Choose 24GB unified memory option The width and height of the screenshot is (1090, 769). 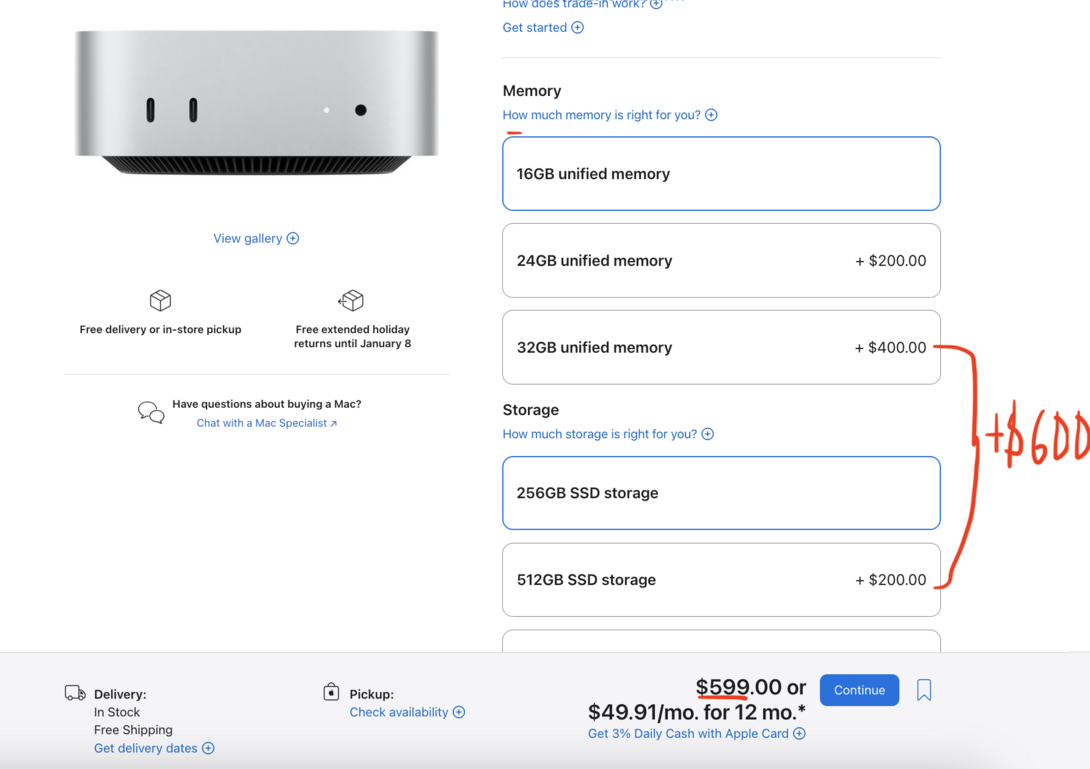point(721,261)
